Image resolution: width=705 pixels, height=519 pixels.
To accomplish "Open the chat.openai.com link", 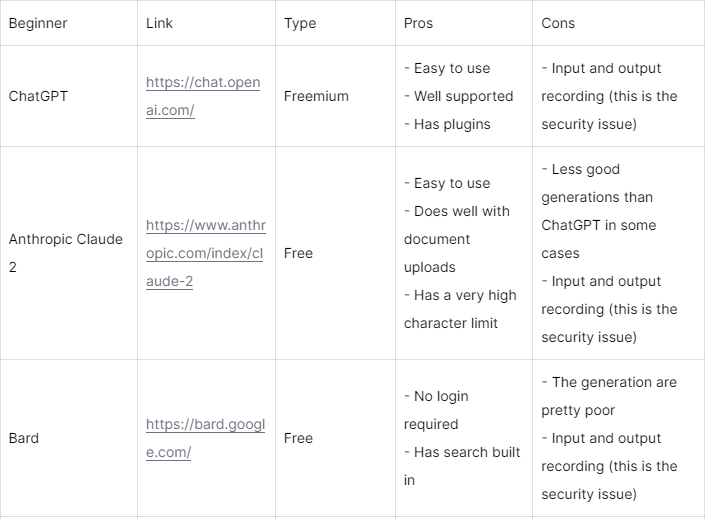I will click(x=203, y=96).
